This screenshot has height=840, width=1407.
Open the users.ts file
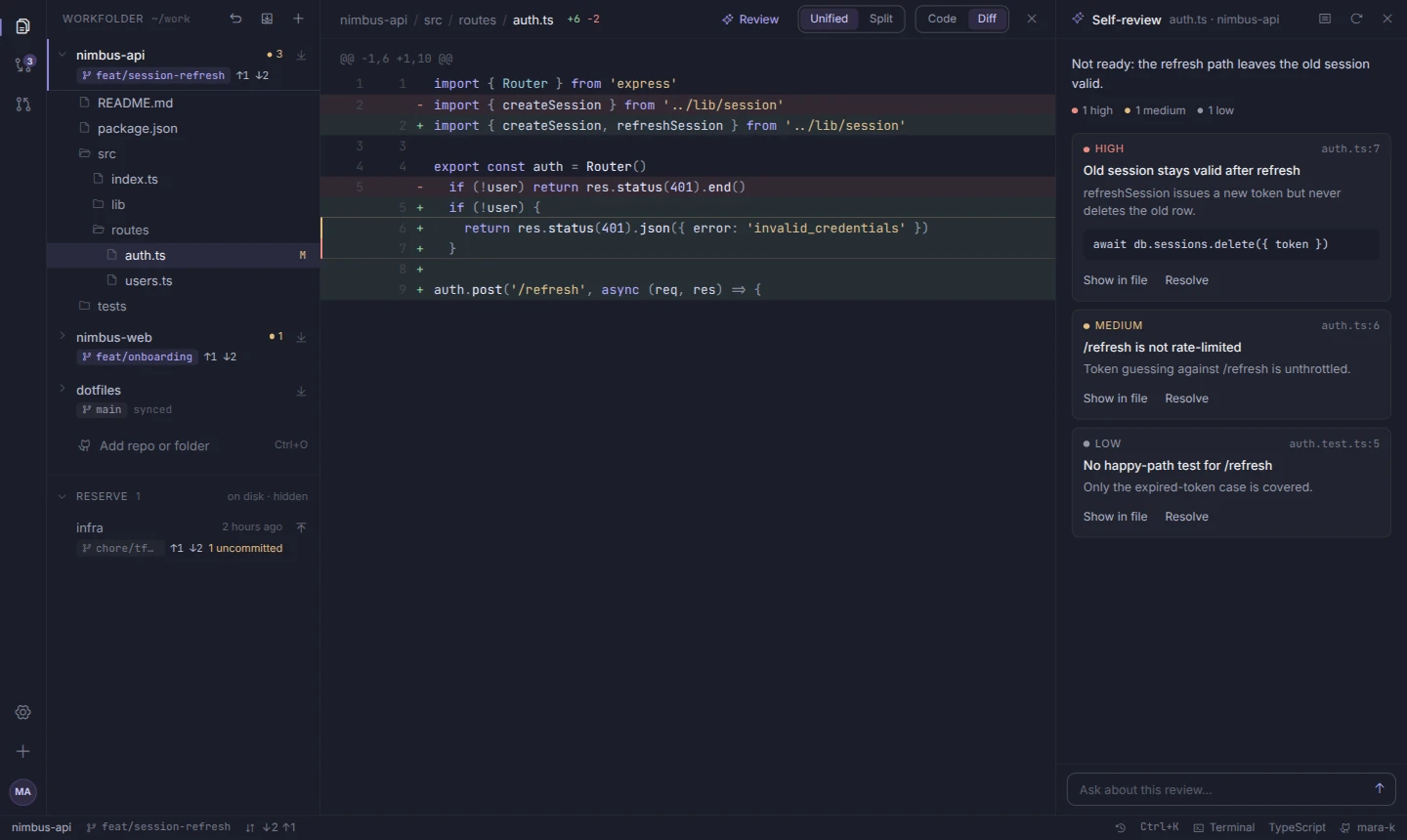[x=184, y=280]
